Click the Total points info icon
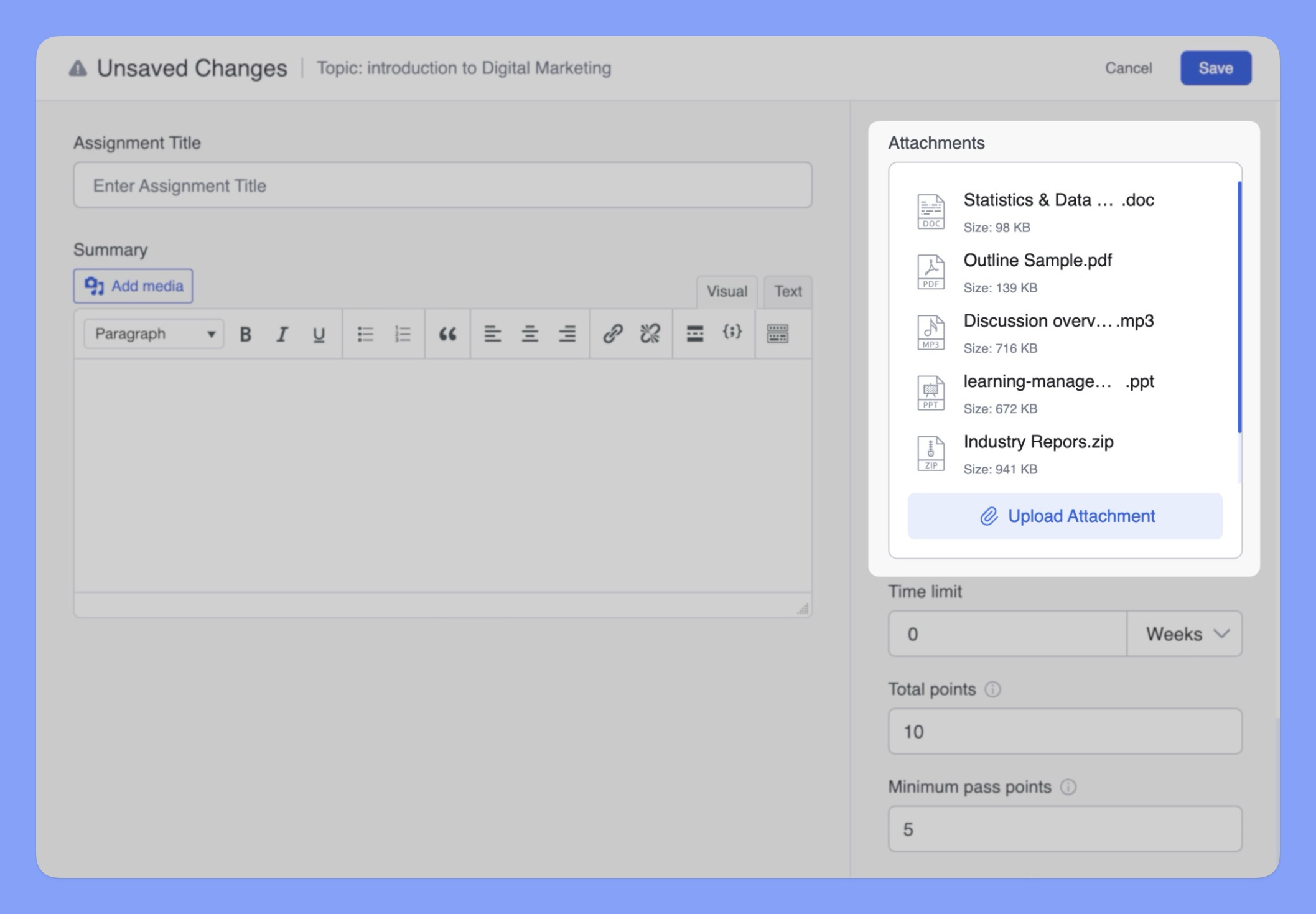The height and width of the screenshot is (914, 1316). tap(992, 689)
